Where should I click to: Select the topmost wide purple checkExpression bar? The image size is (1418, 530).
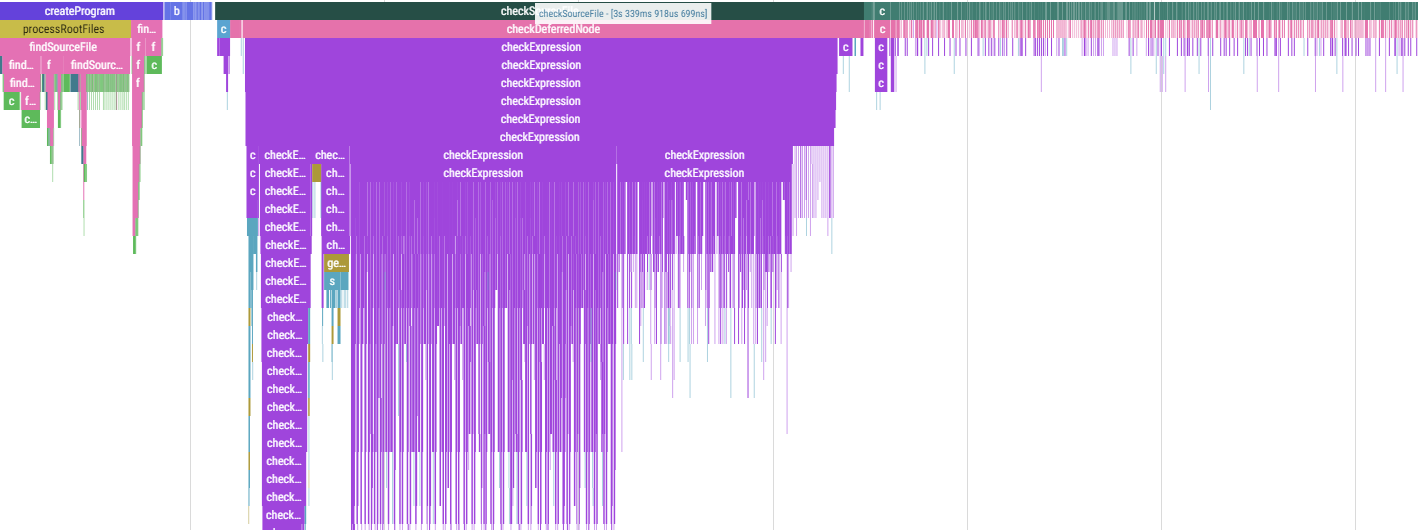[540, 47]
